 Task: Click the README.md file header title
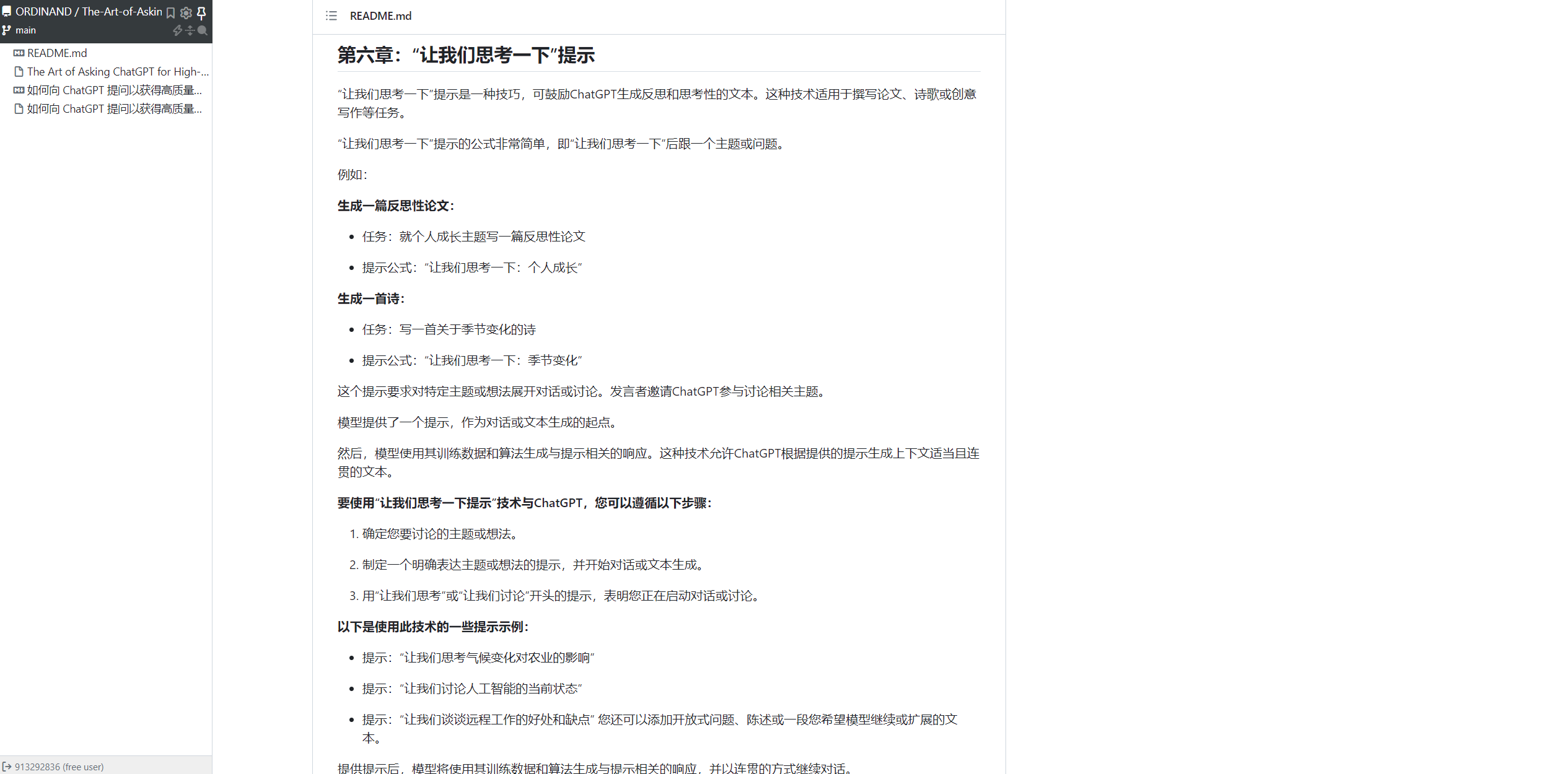pos(380,16)
